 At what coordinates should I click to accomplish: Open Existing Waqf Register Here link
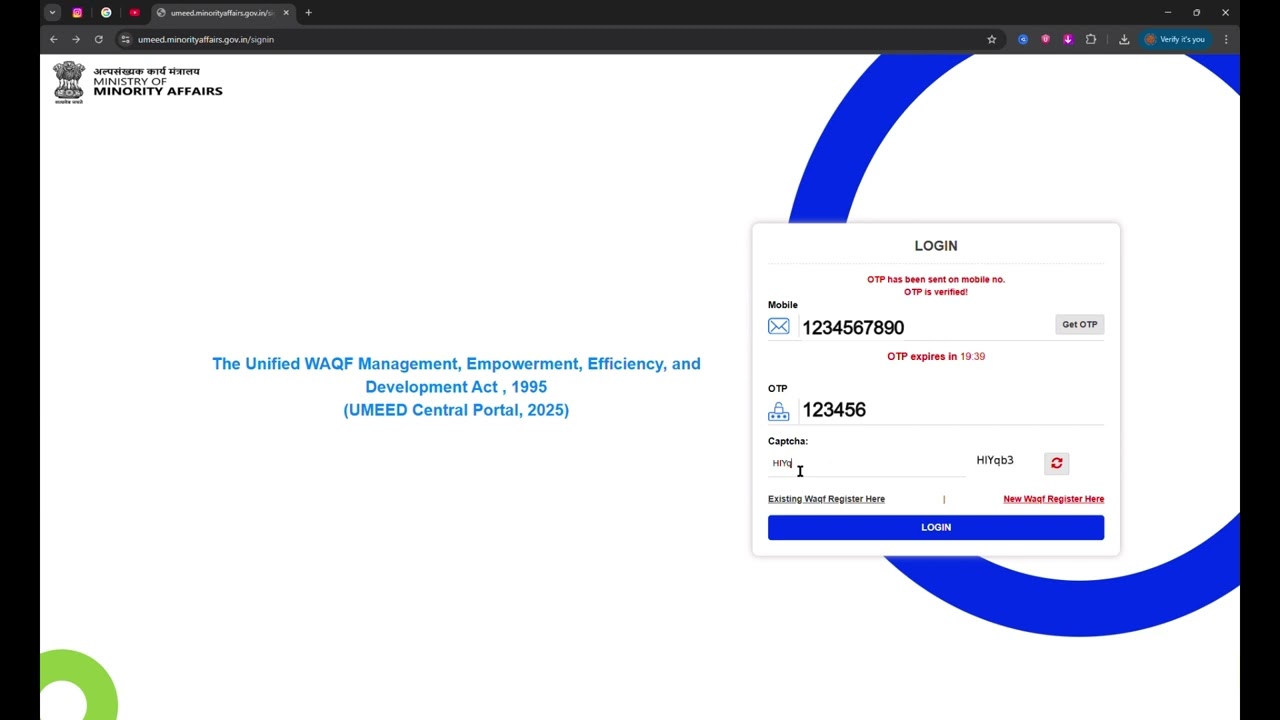pyautogui.click(x=826, y=499)
